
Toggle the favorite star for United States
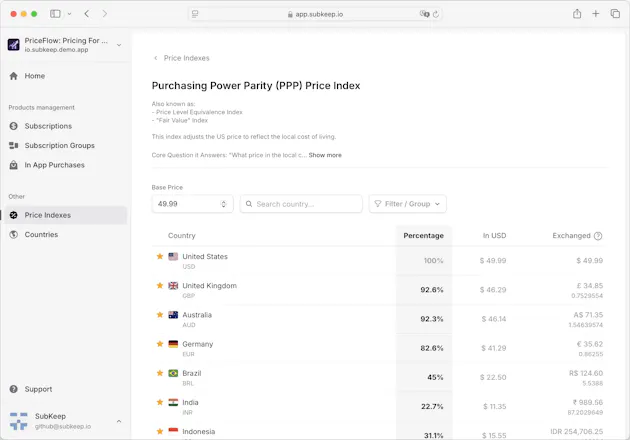(160, 256)
